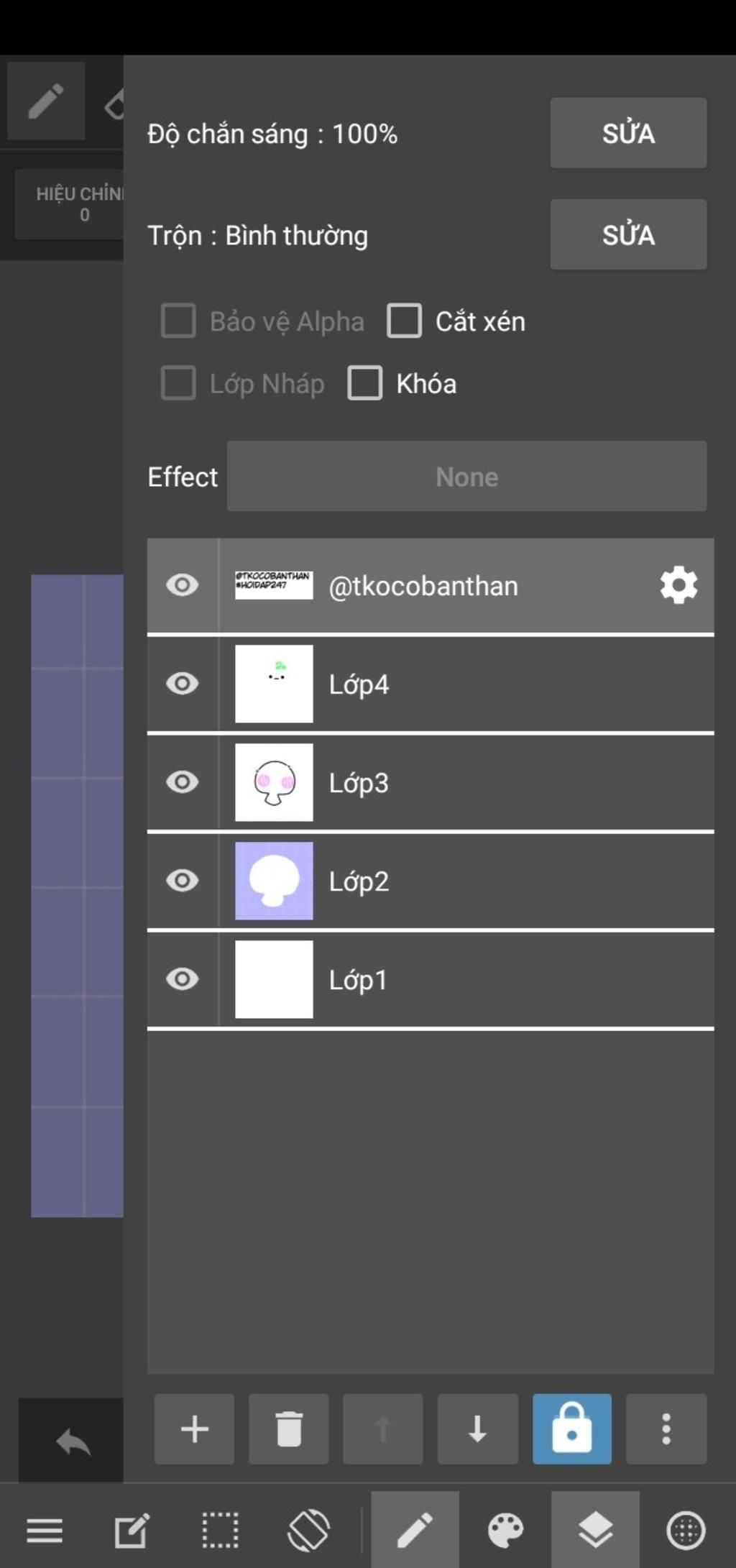Enable the Cắt xén checkbox

(405, 321)
